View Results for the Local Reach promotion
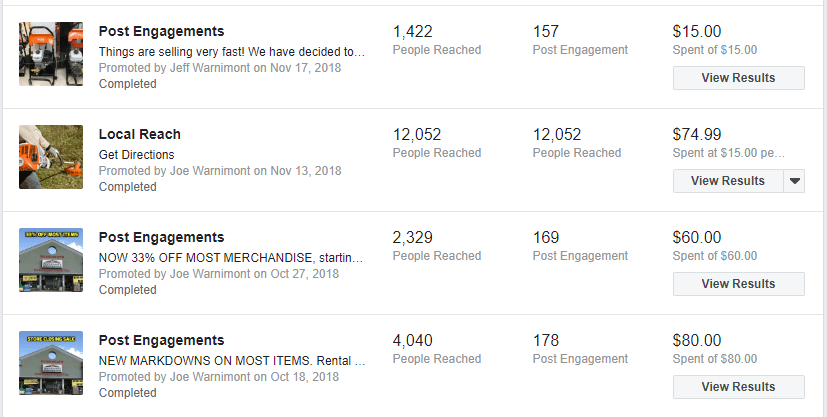827x417 pixels. [x=728, y=181]
